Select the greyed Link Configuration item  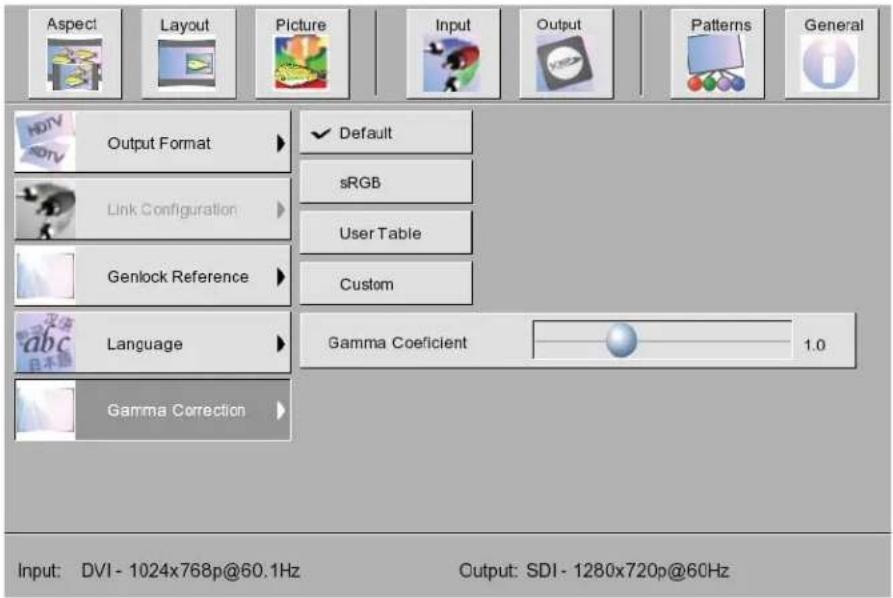pos(153,209)
